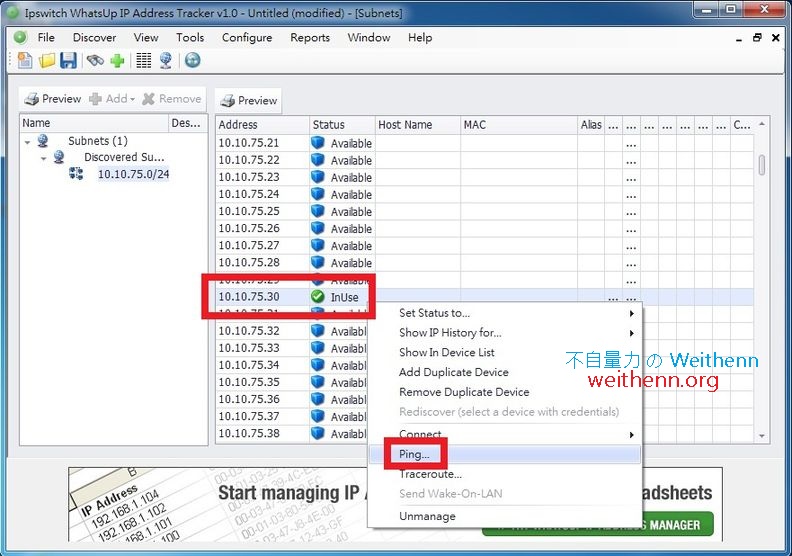Choose Ping... from the context menu
Viewport: 792px width, 556px height.
505,454
